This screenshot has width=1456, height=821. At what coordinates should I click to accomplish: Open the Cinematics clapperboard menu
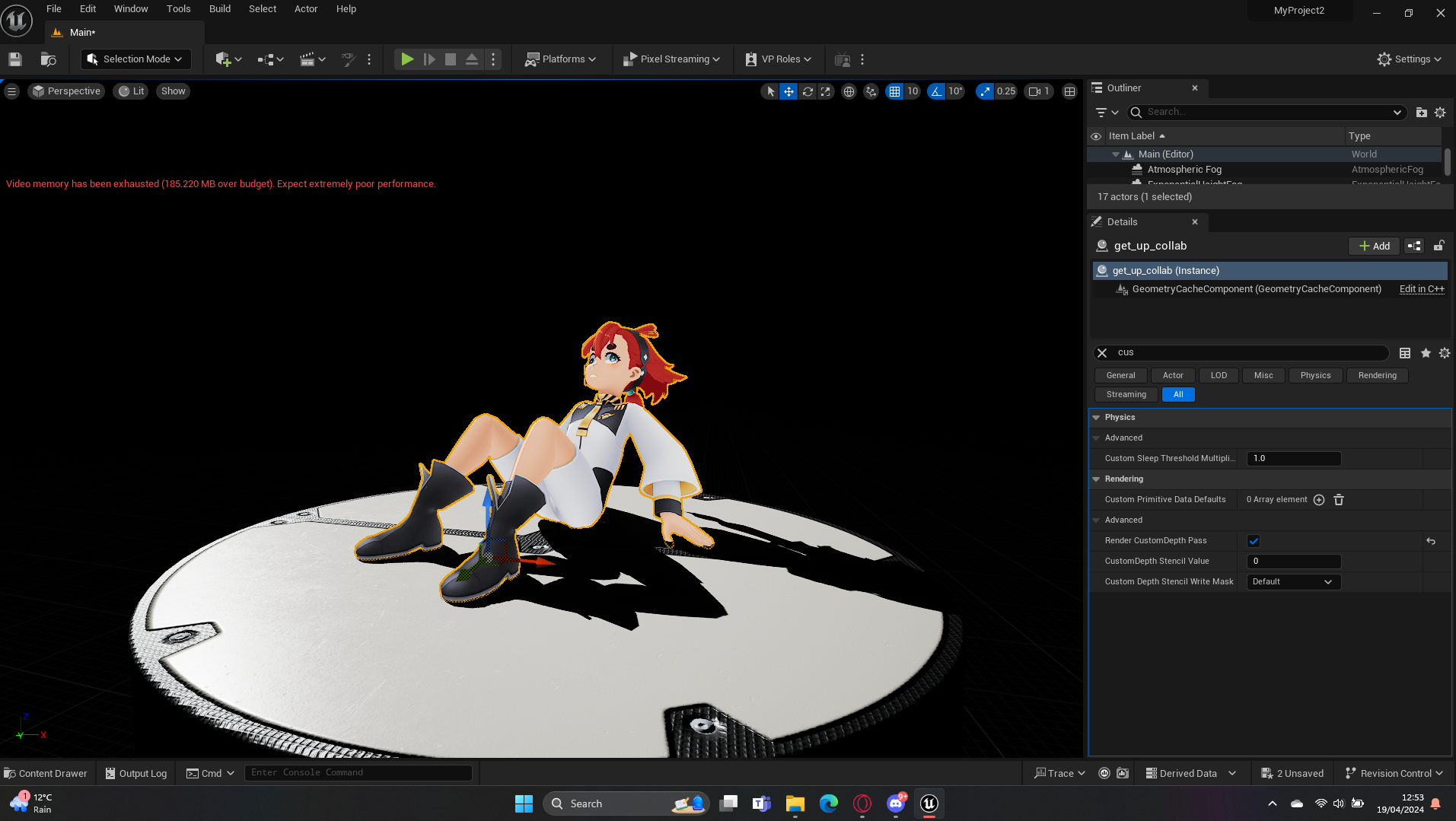[x=312, y=59]
